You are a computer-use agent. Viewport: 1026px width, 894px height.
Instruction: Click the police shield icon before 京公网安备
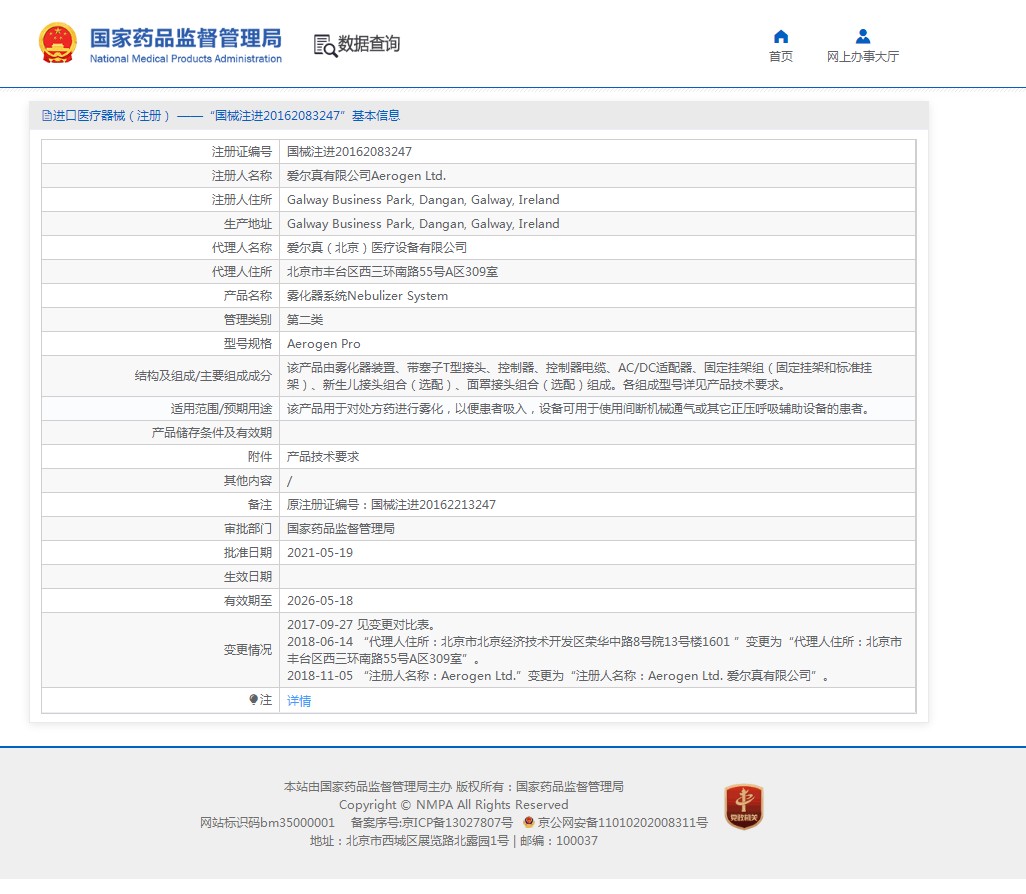pyautogui.click(x=529, y=822)
